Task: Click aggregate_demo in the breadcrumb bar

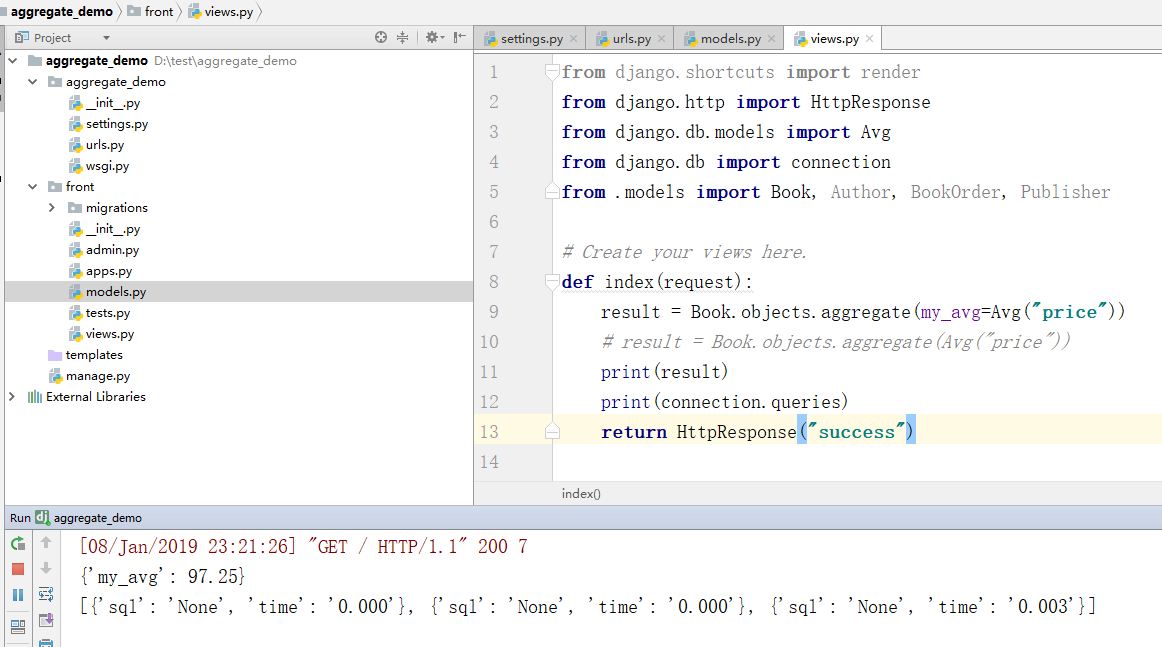Action: click(x=62, y=12)
